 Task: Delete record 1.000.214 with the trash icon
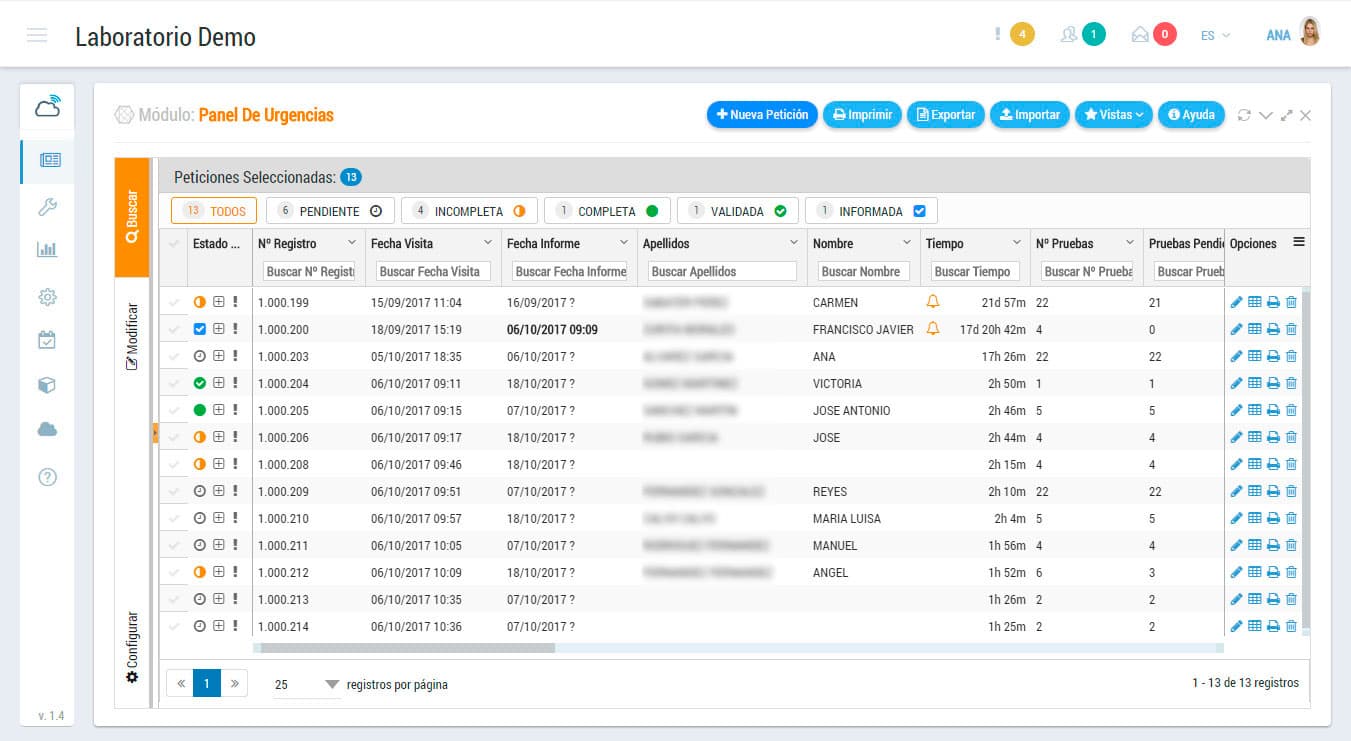[1291, 626]
